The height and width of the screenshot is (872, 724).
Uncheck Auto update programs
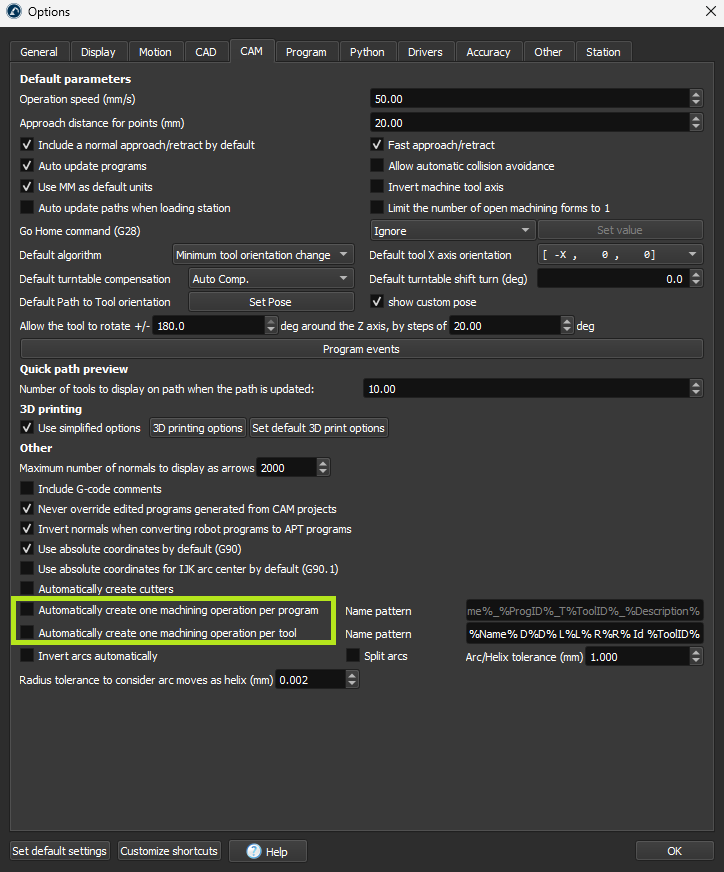[x=27, y=166]
